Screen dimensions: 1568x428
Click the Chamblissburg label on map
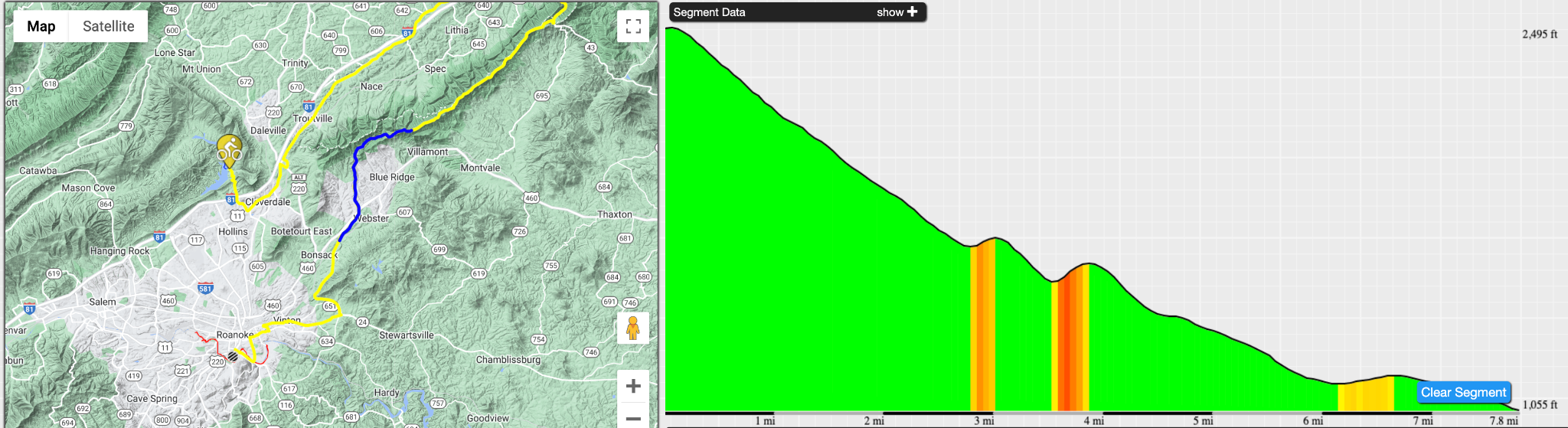tap(508, 359)
